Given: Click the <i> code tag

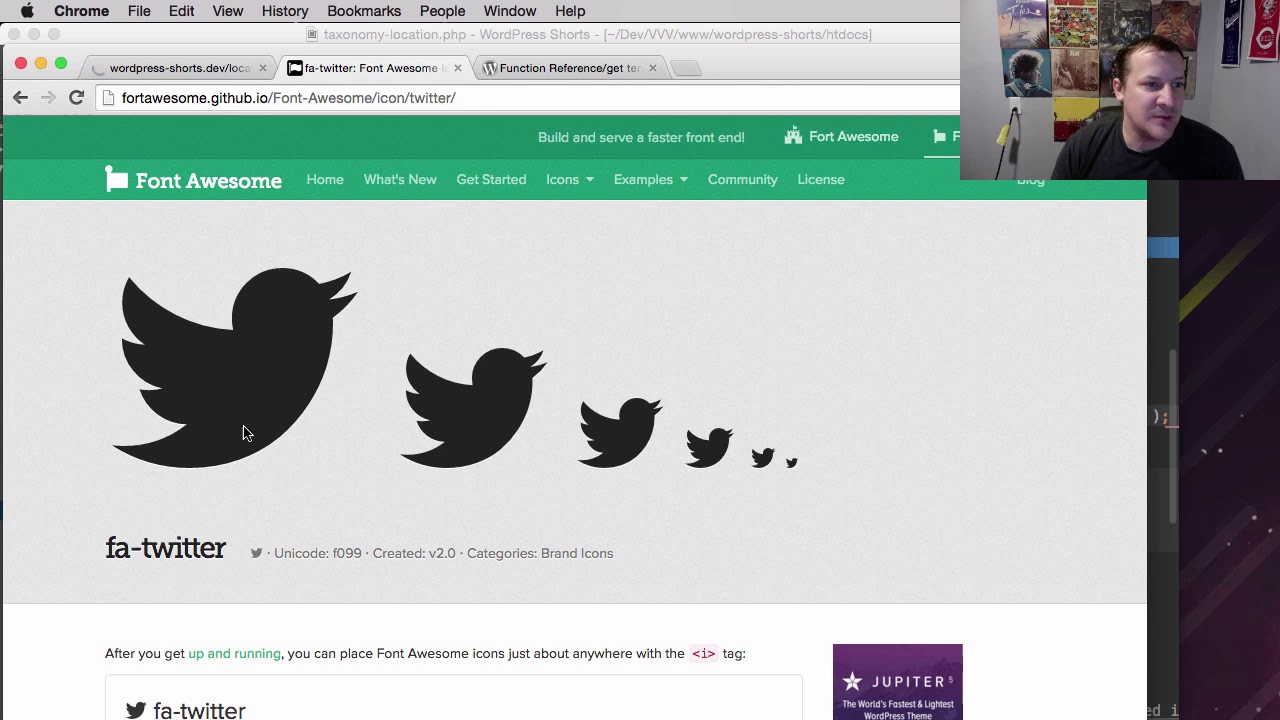Looking at the screenshot, I should (x=704, y=654).
